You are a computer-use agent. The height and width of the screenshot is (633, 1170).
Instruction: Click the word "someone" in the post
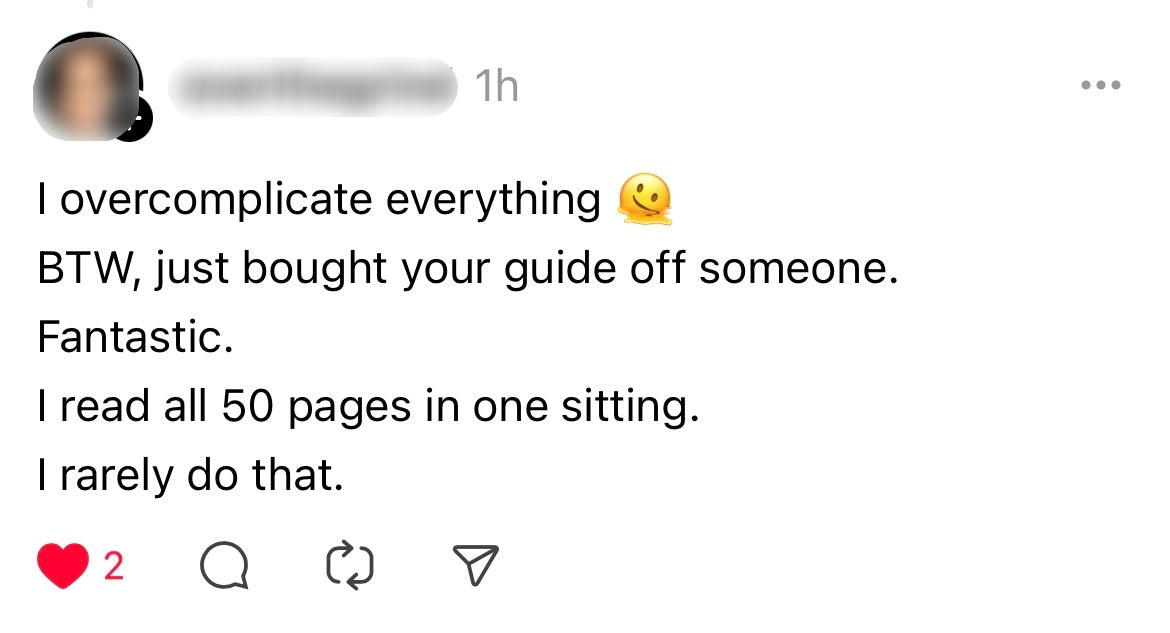(x=792, y=270)
